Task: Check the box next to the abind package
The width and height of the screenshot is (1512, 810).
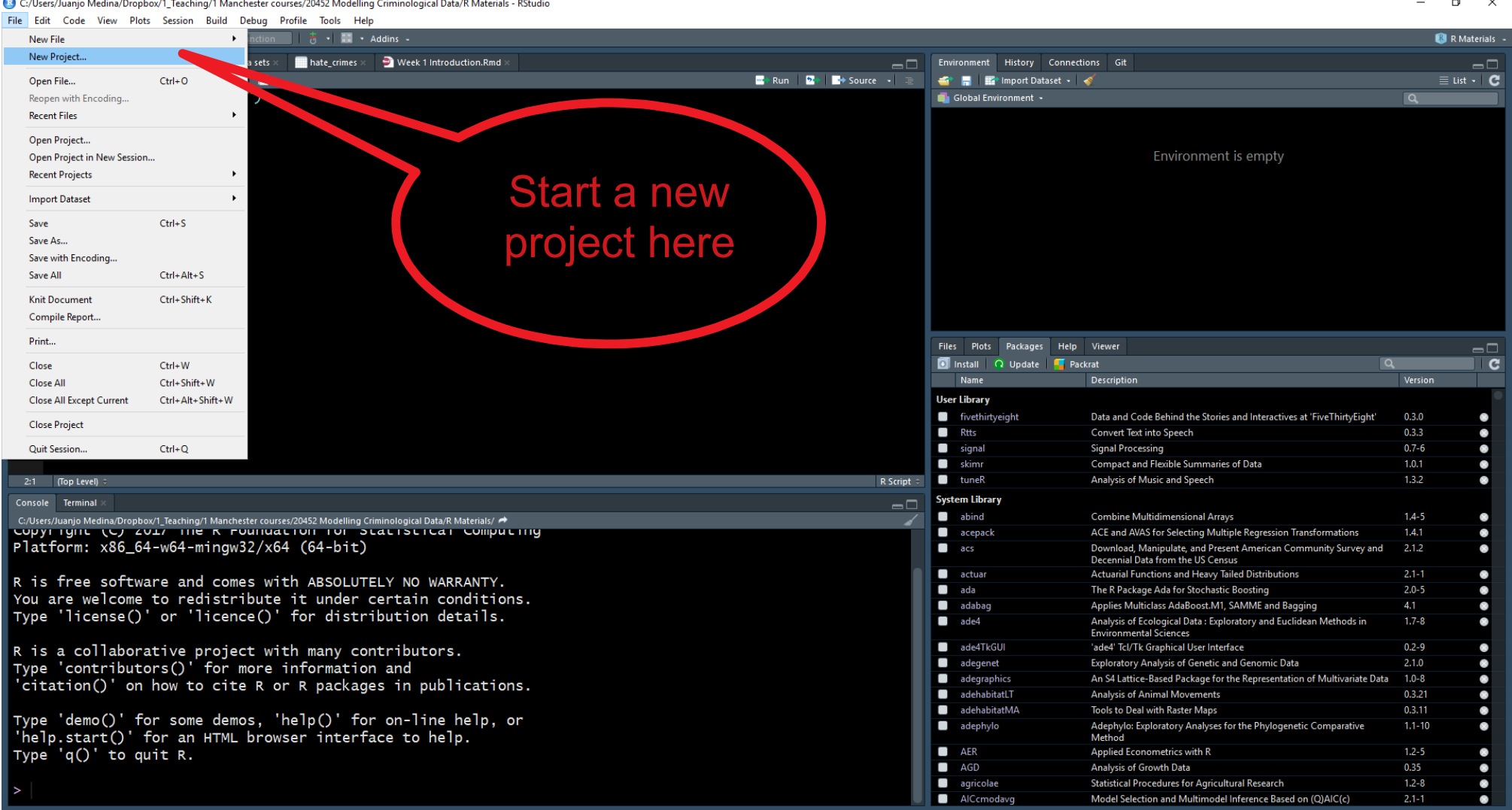Action: (x=943, y=517)
